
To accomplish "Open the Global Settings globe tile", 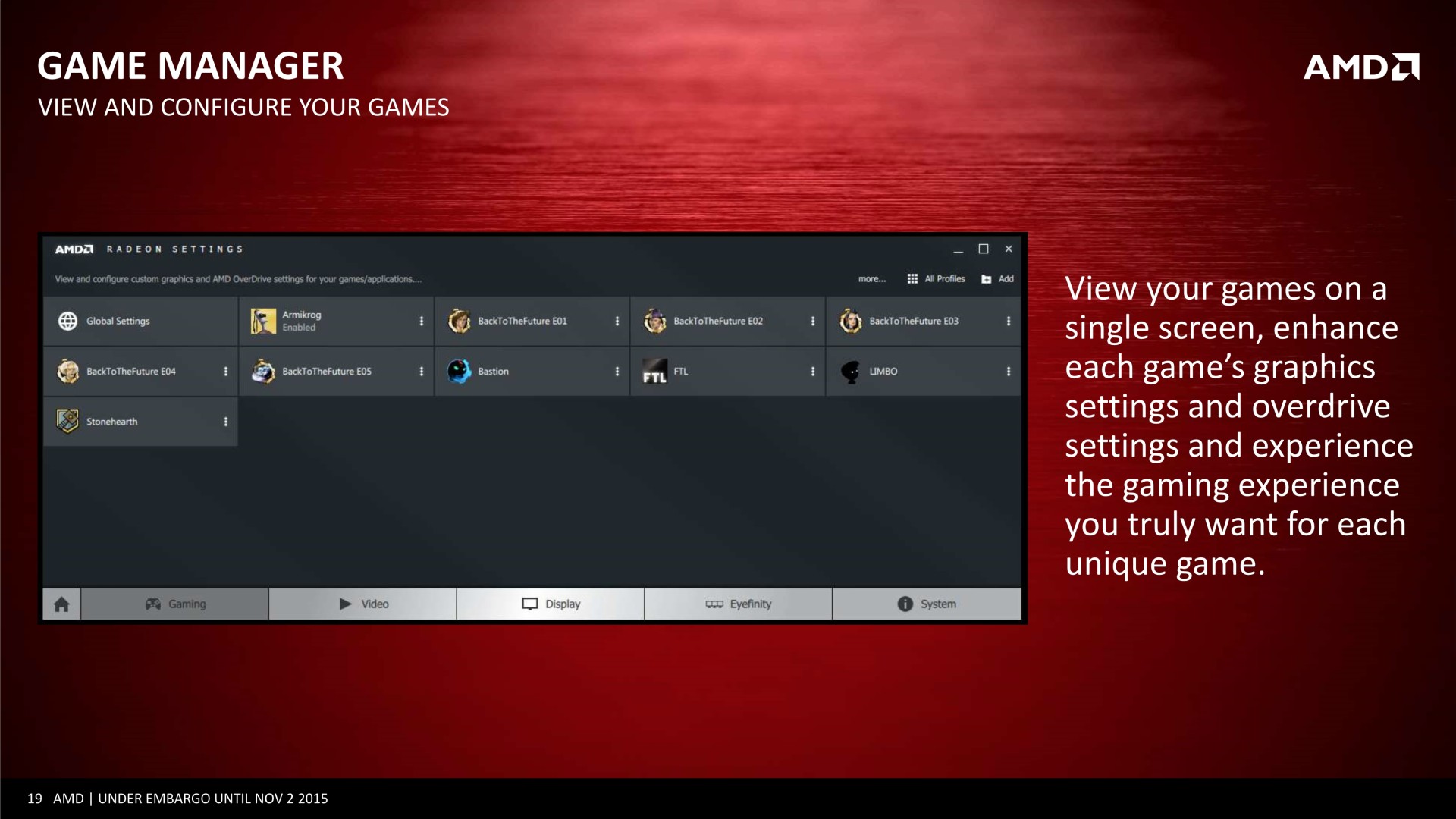I will [68, 321].
